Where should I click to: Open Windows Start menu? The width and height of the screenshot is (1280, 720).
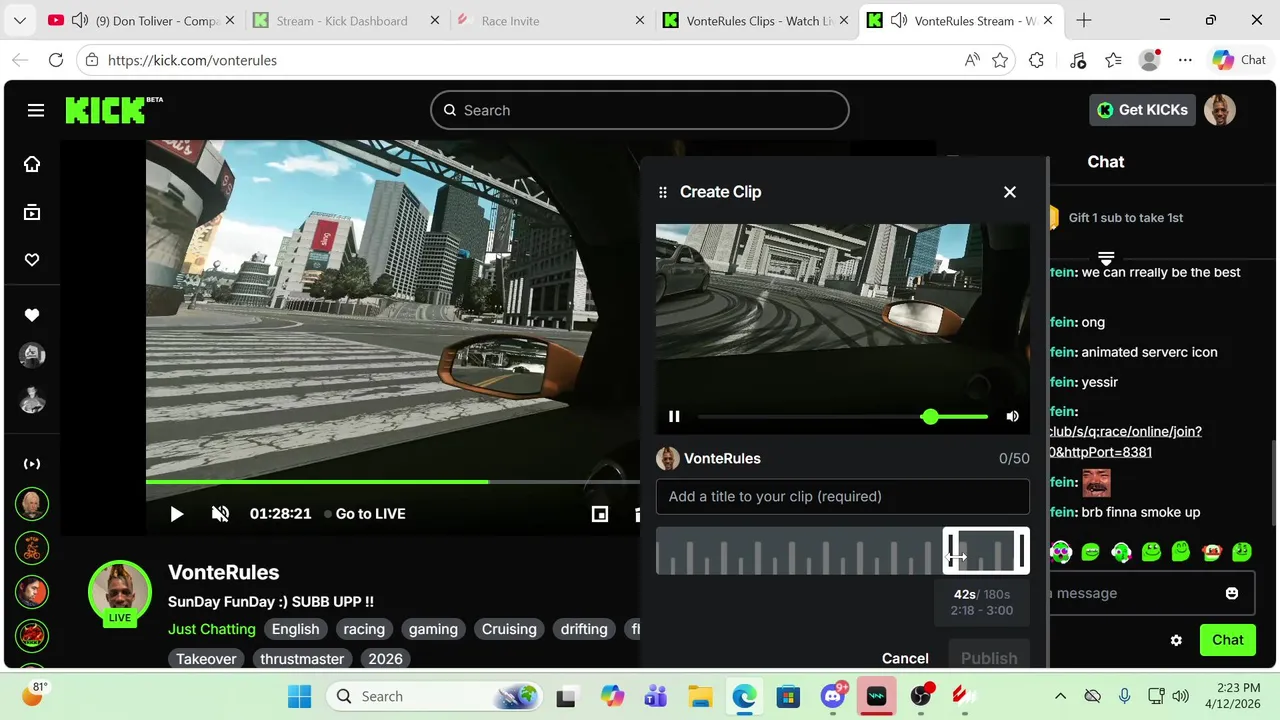pyautogui.click(x=299, y=696)
